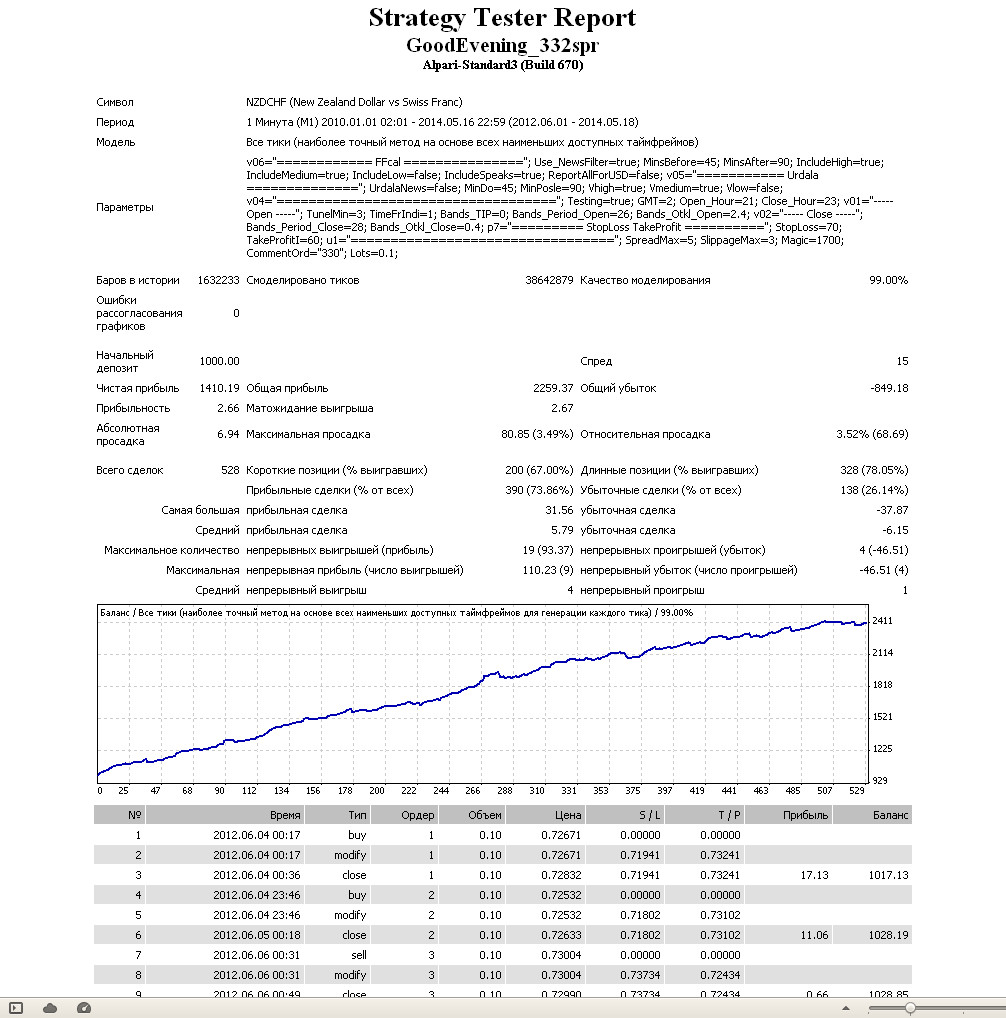
Task: Click row 3 profit value 17.13
Action: pos(814,875)
